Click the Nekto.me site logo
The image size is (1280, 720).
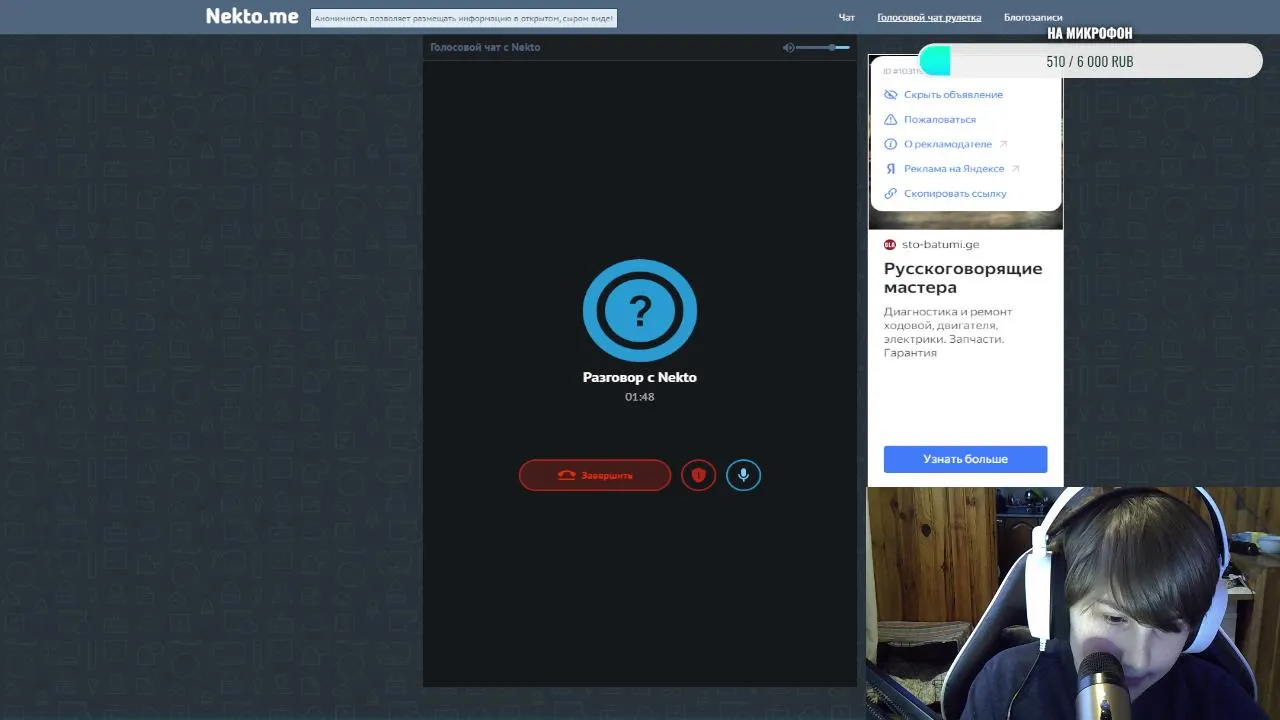[252, 16]
